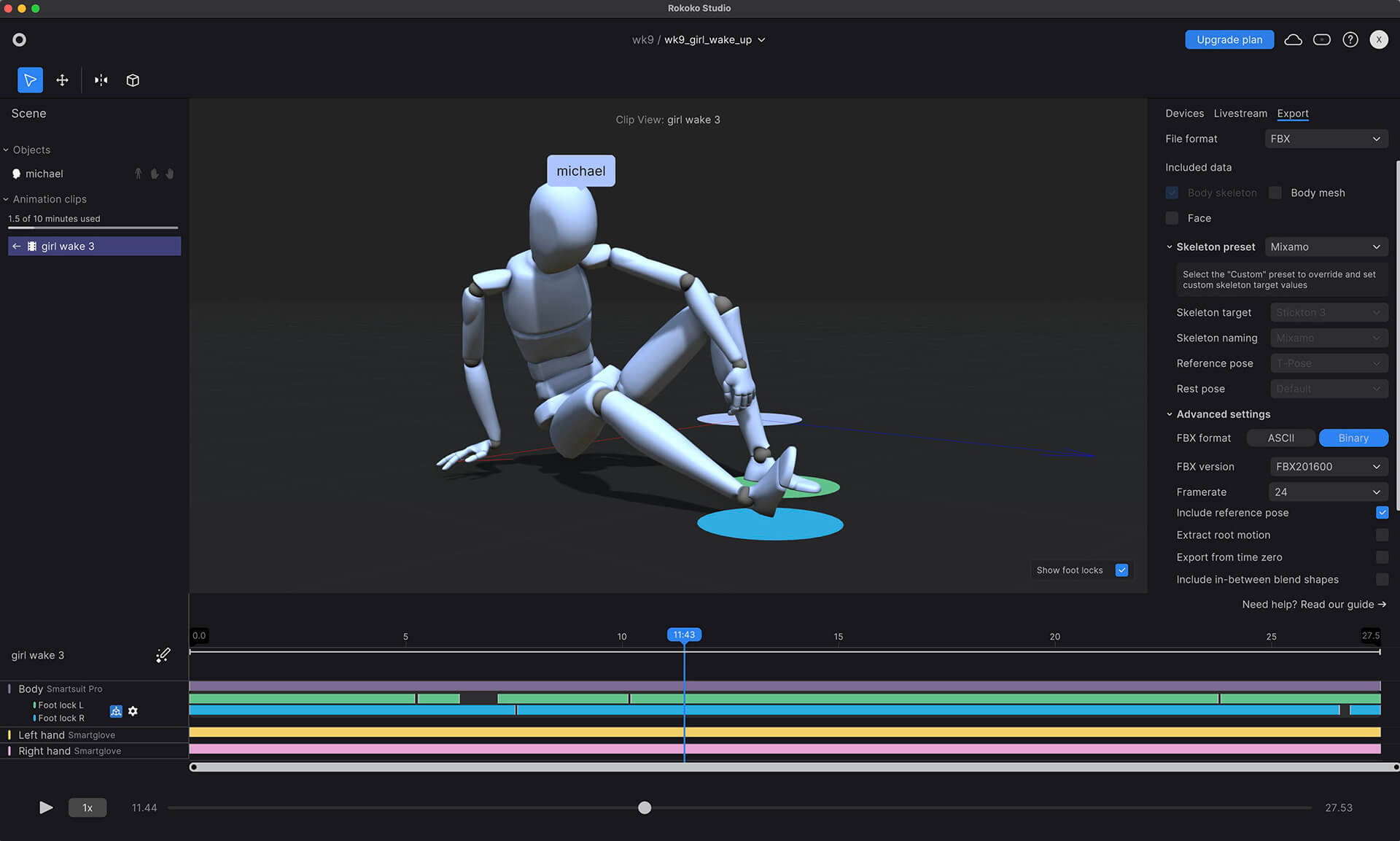Switch to the Livestream tab

tap(1240, 113)
